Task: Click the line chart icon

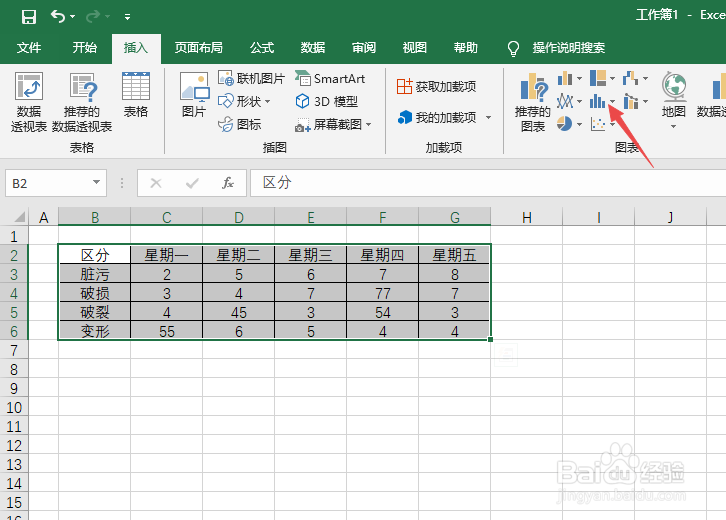Action: [564, 101]
